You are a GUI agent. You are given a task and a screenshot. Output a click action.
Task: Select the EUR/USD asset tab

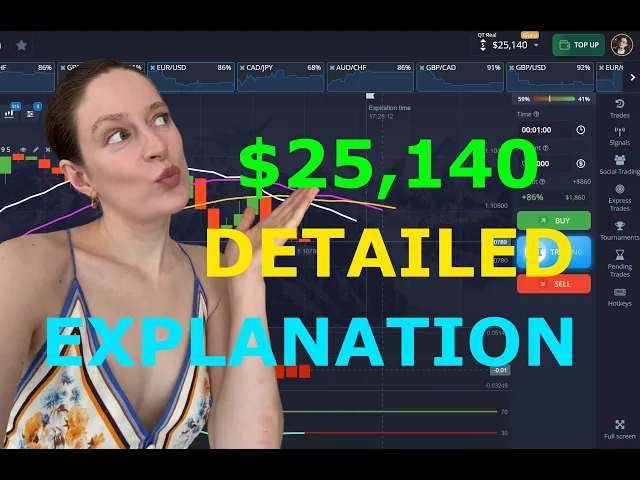coord(191,76)
